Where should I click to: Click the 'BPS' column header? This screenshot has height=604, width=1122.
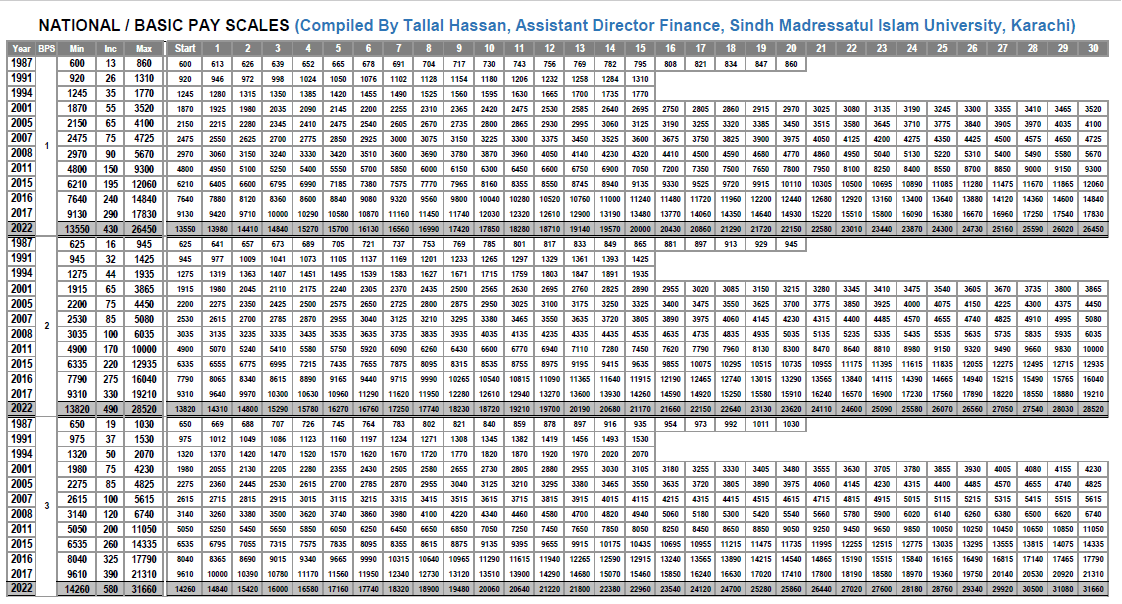tap(47, 49)
